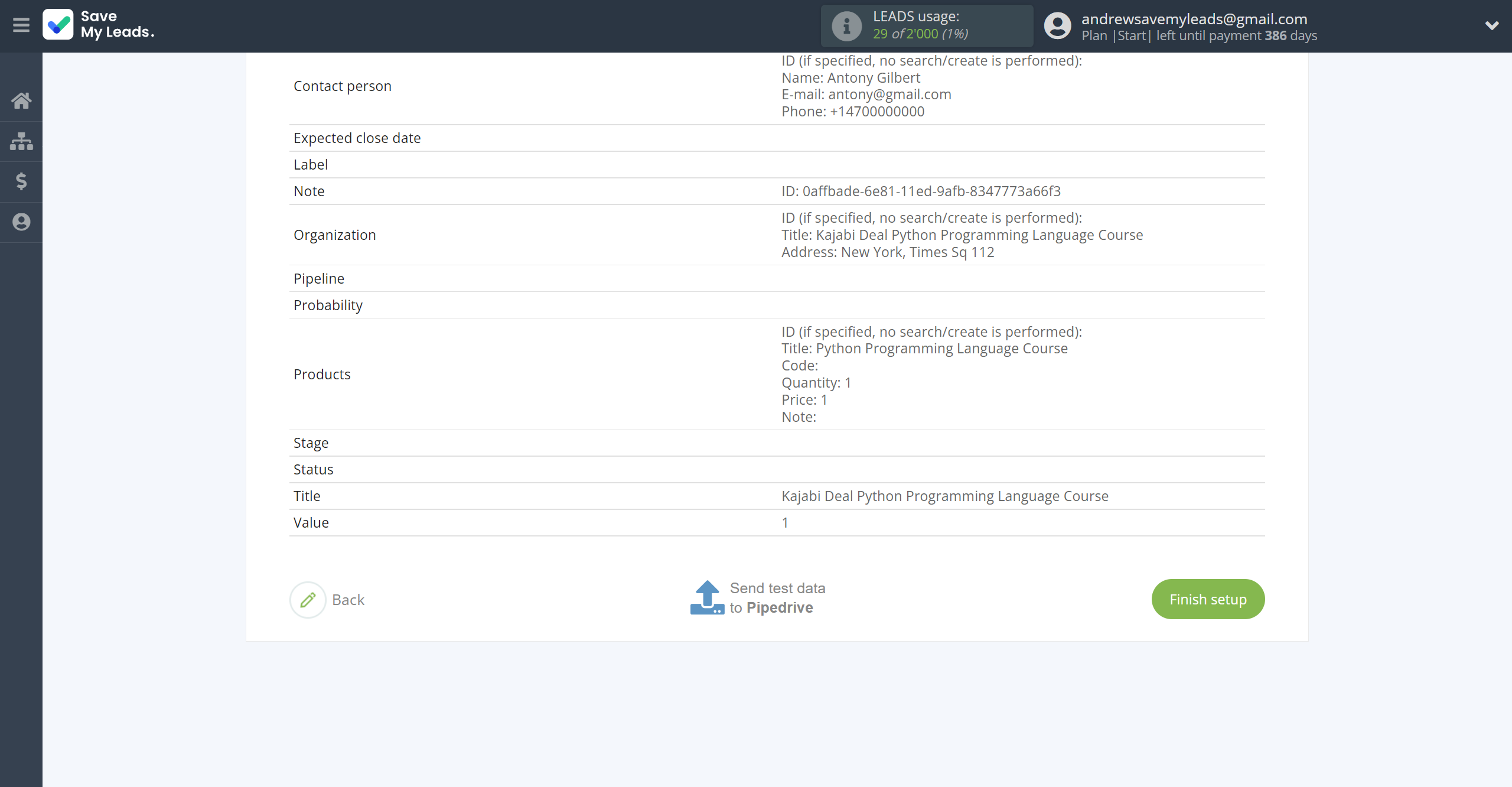Select the Stage row

(777, 443)
